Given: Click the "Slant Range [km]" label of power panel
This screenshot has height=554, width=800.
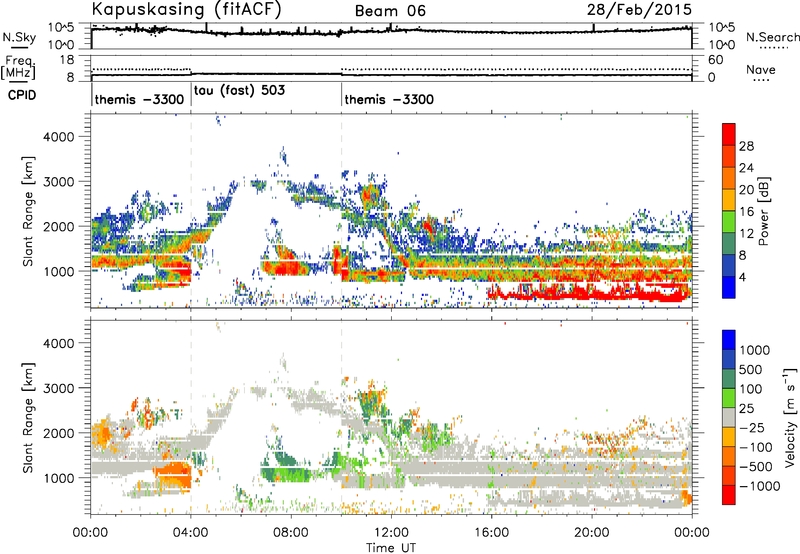Looking at the screenshot, I should [x=28, y=211].
